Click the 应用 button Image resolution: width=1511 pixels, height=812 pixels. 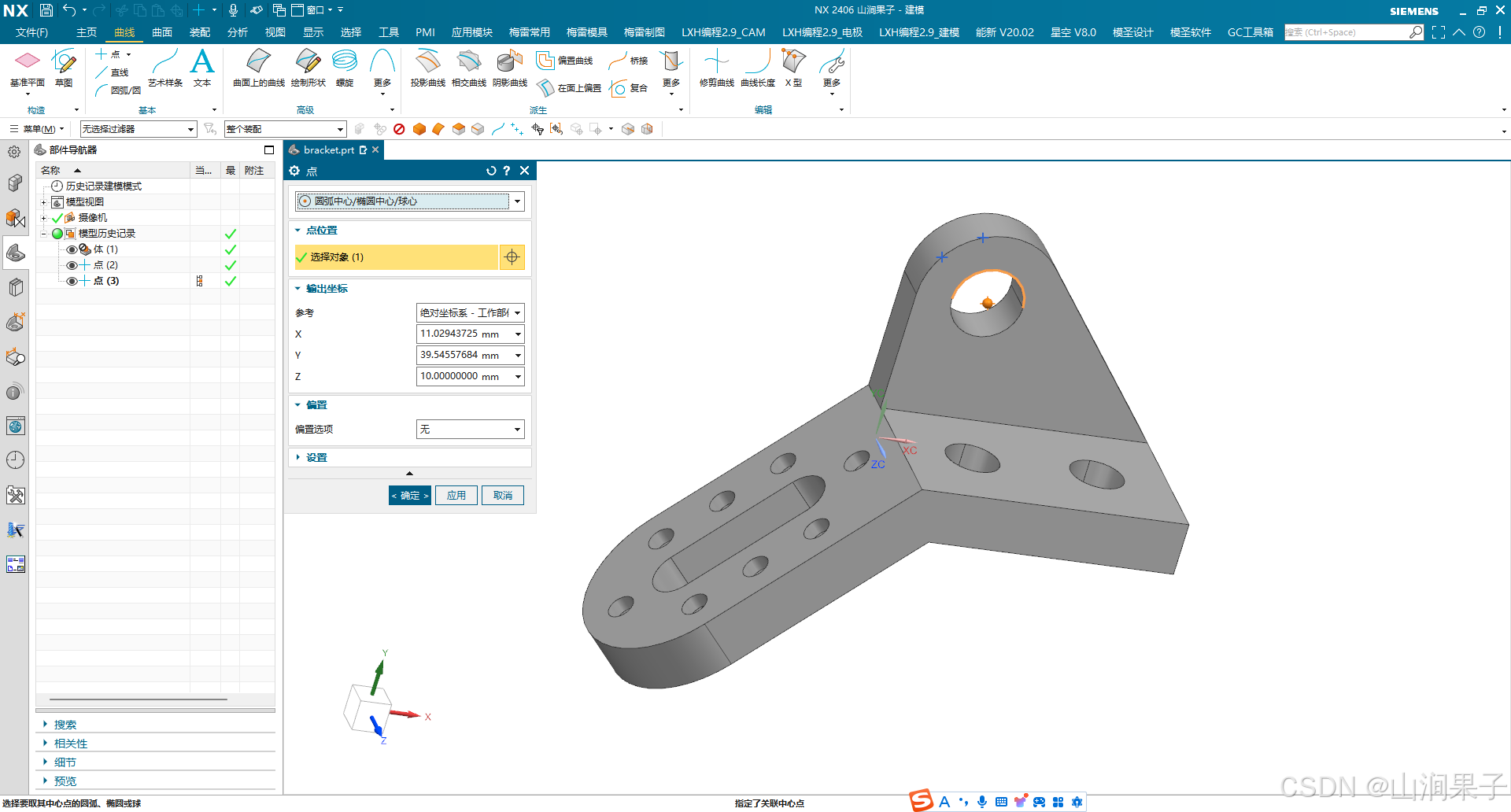click(456, 496)
